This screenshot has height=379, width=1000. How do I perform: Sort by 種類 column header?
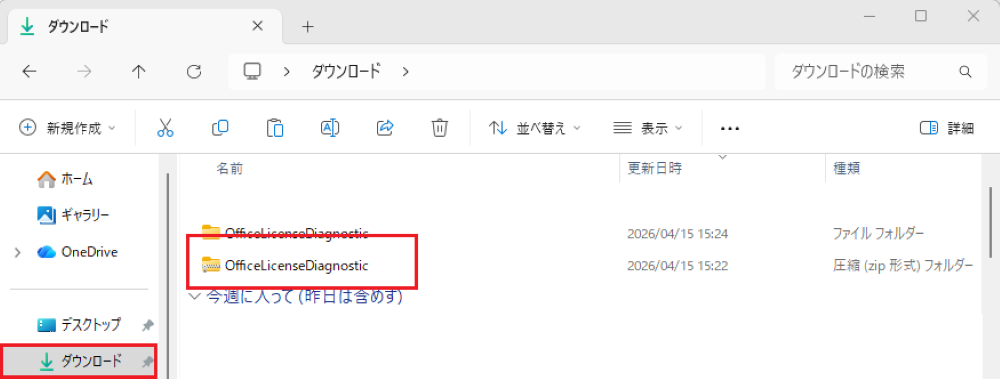pyautogui.click(x=848, y=168)
